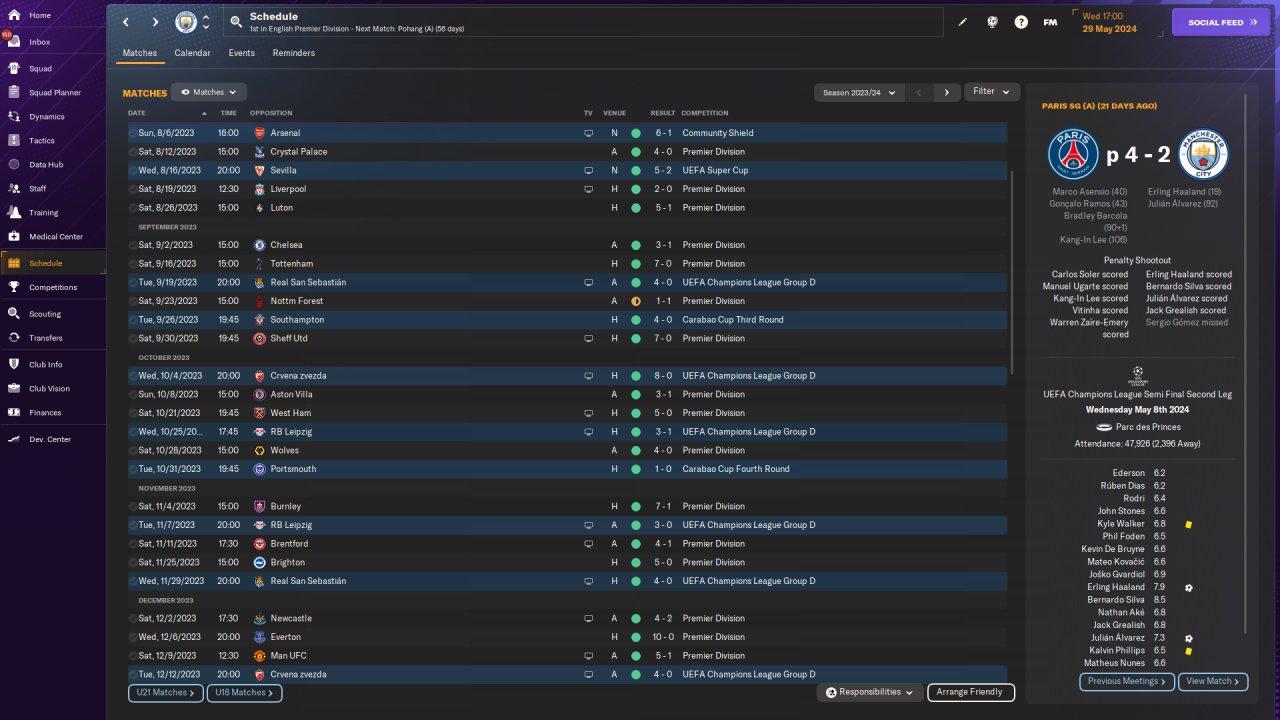Sort by the Competition column header
1280x720 pixels.
705,113
